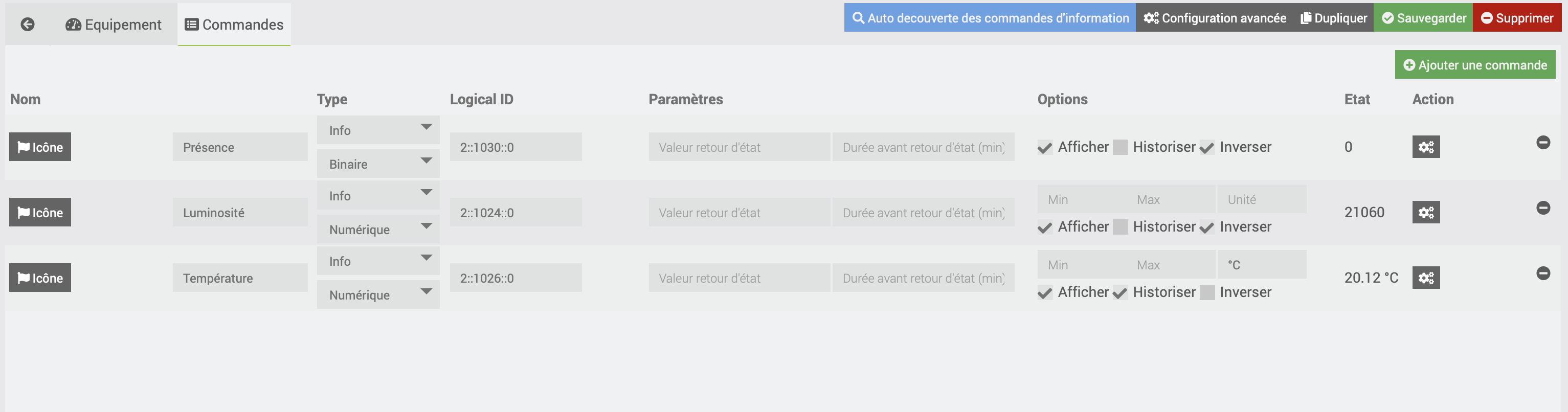Uncheck Afficher for the Température command

coord(1044,293)
